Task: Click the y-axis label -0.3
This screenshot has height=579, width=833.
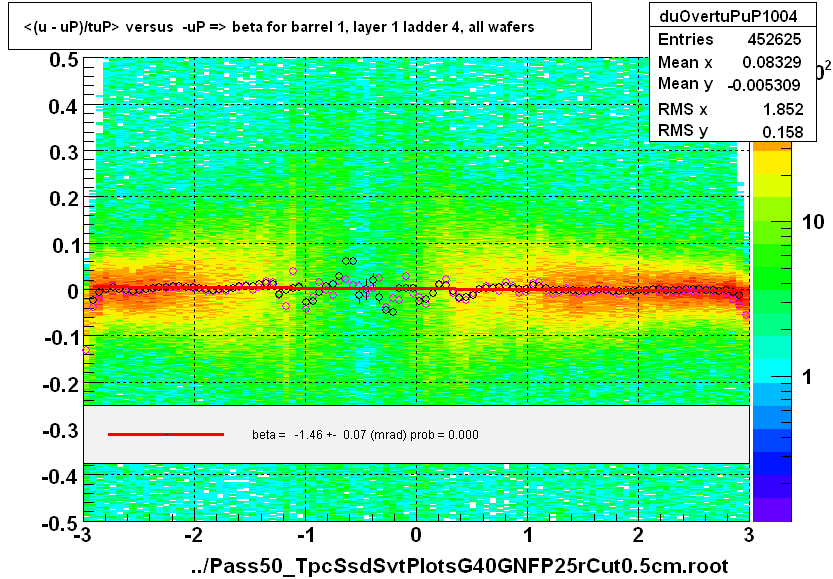Action: [x=61, y=430]
